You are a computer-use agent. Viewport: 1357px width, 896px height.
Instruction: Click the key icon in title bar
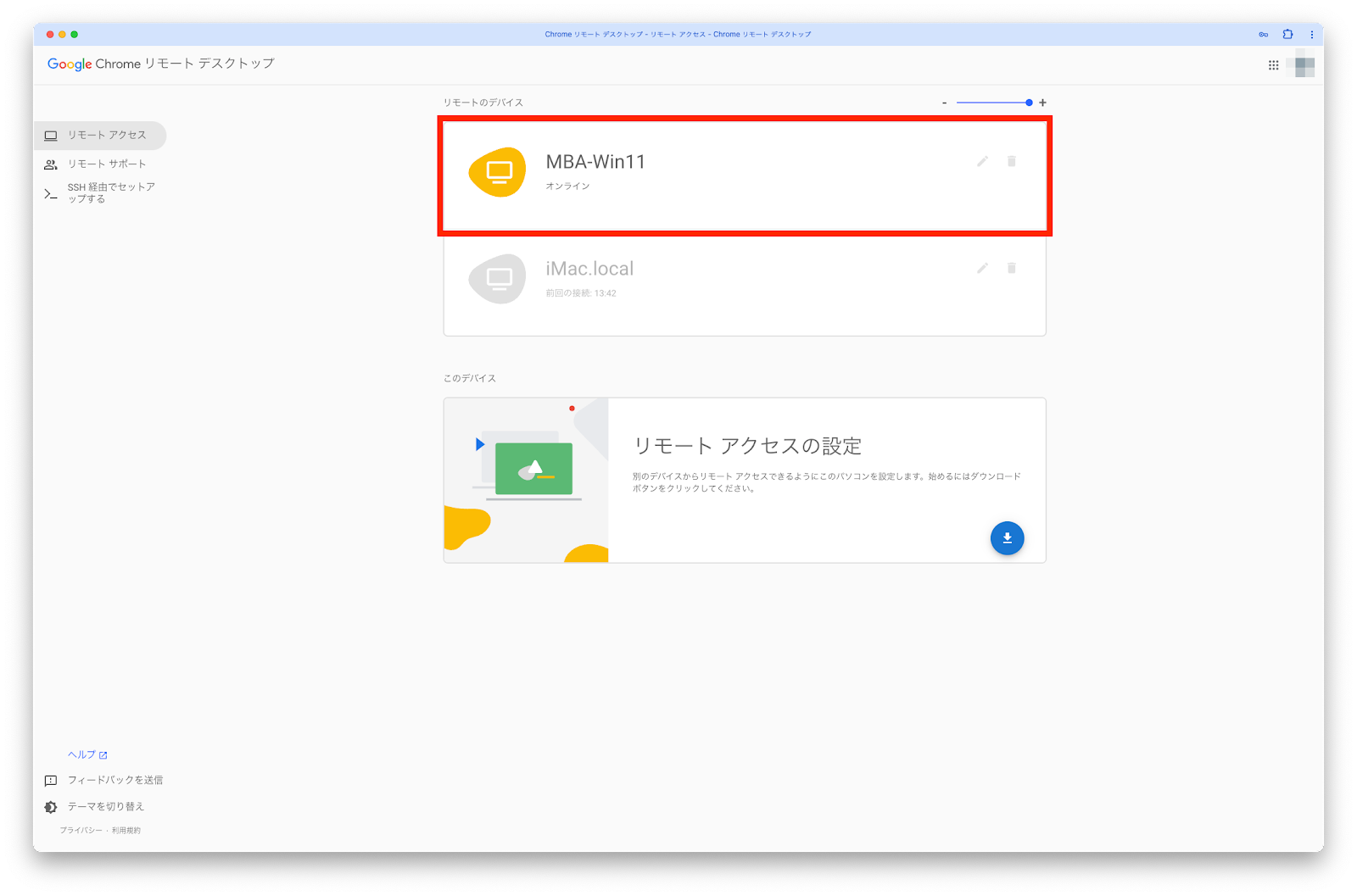point(1264,35)
